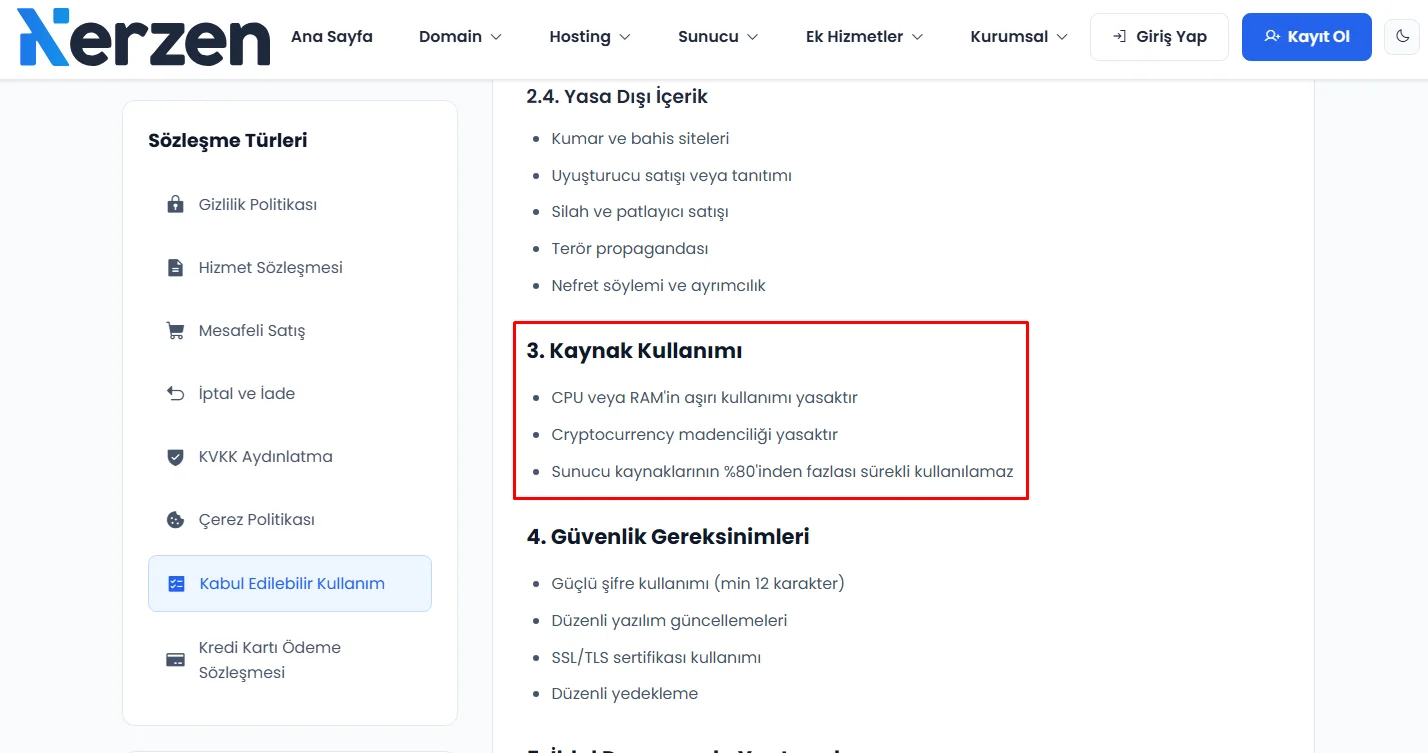Click the cookie icon beside Çerez Politikası
This screenshot has height=753, width=1428.
coord(176,520)
